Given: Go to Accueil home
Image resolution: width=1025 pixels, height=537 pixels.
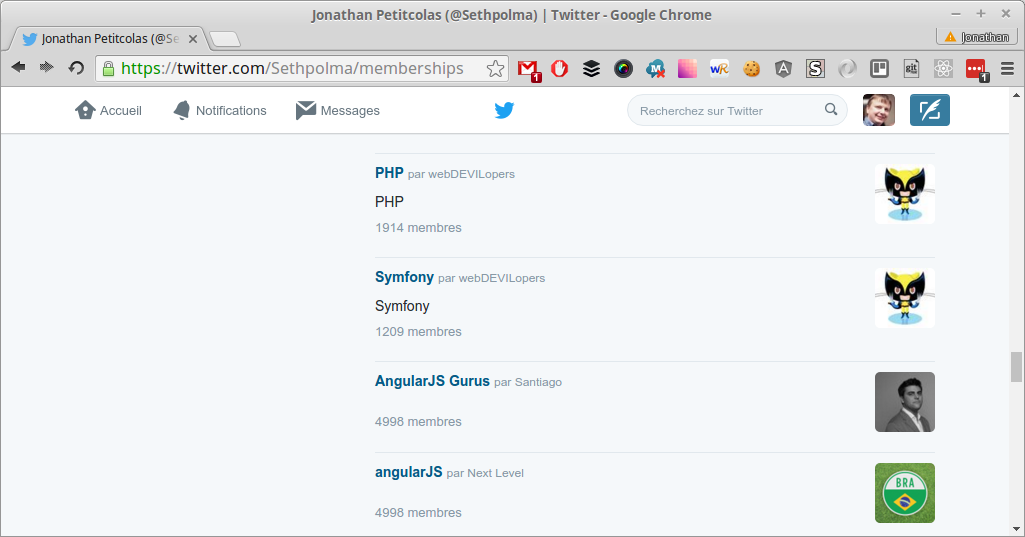Looking at the screenshot, I should (109, 111).
